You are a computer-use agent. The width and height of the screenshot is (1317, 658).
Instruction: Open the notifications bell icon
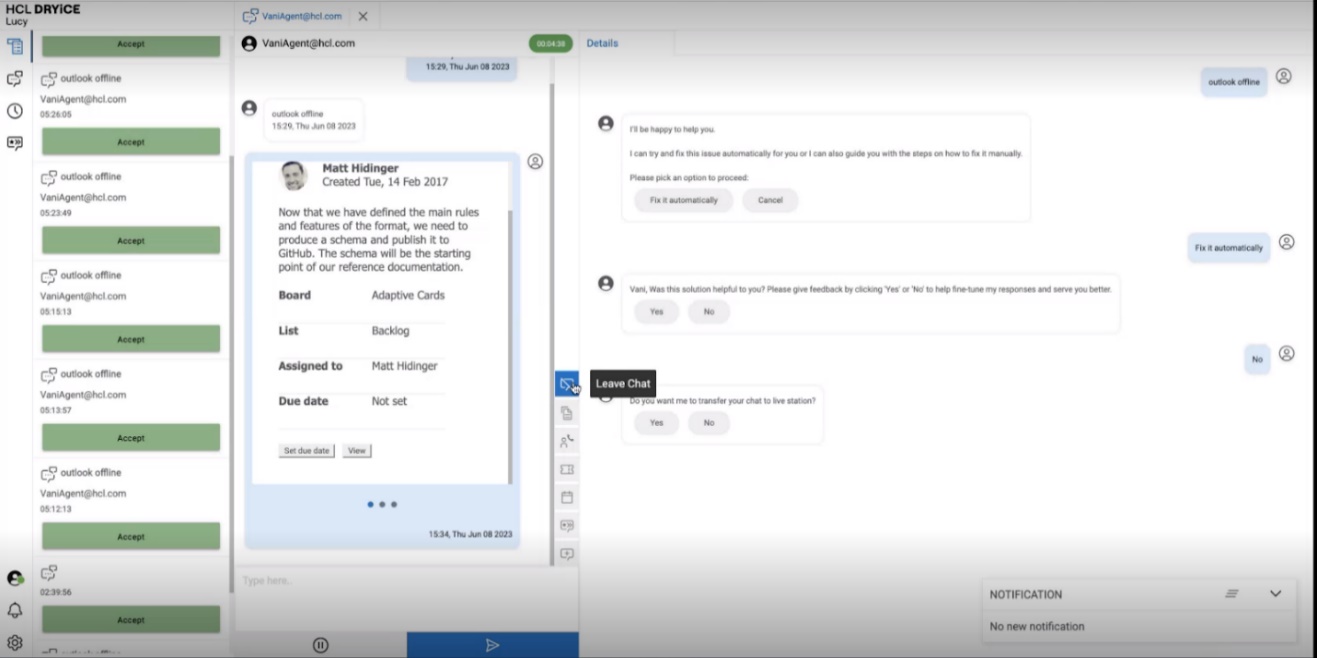coord(15,610)
